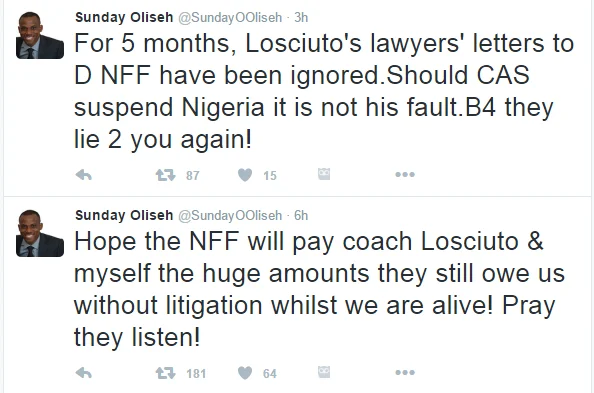Like the tweet with 64 likes
This screenshot has height=393, width=594.
[245, 373]
